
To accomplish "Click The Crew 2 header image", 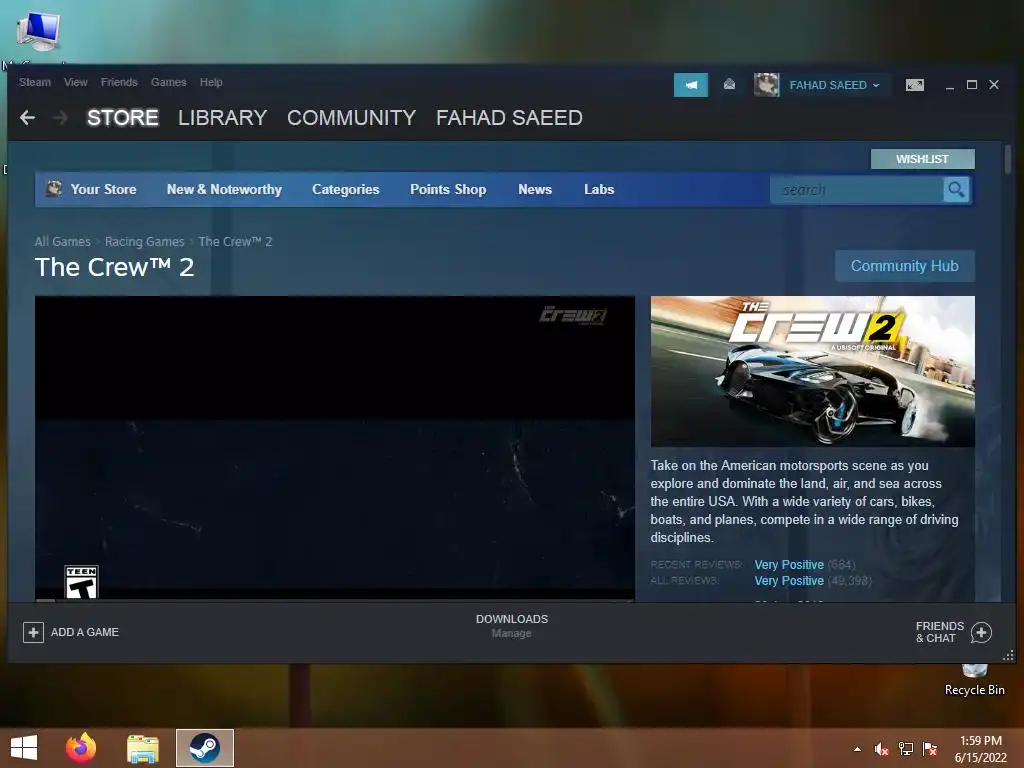I will click(812, 372).
